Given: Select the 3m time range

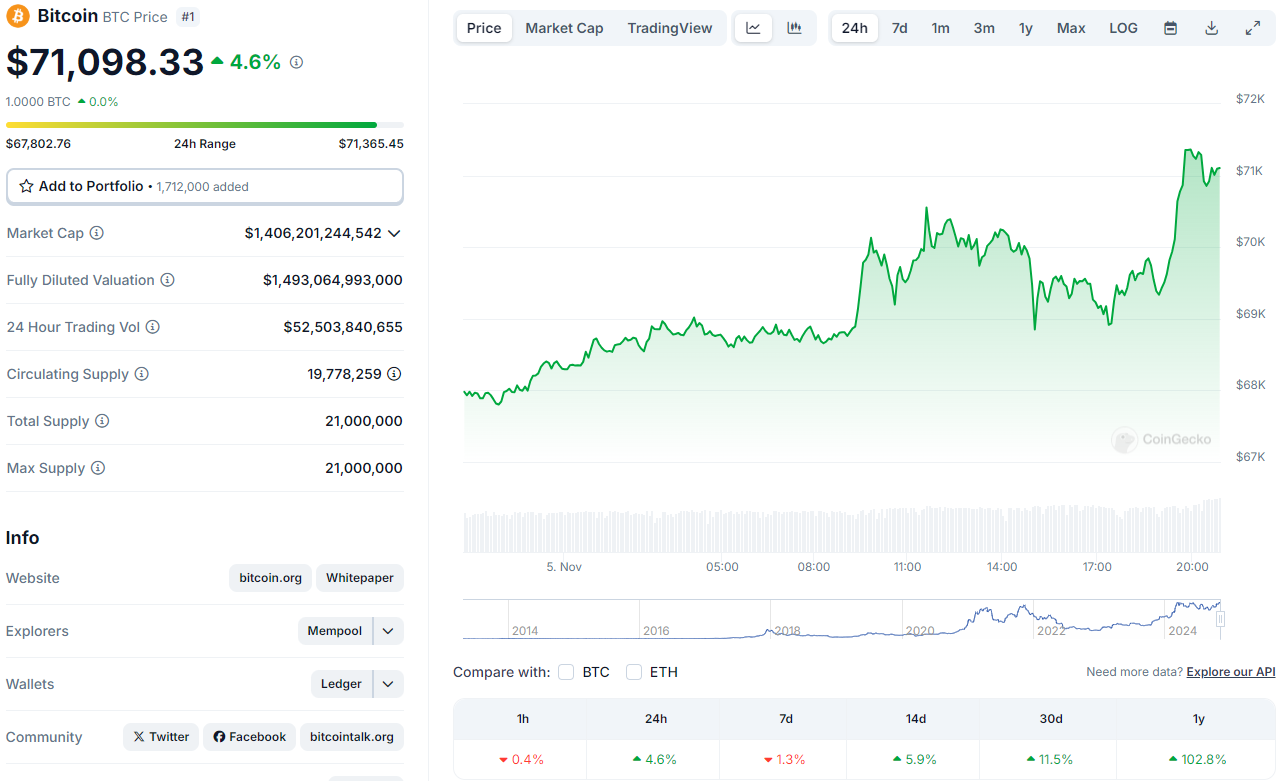Looking at the screenshot, I should [x=984, y=28].
